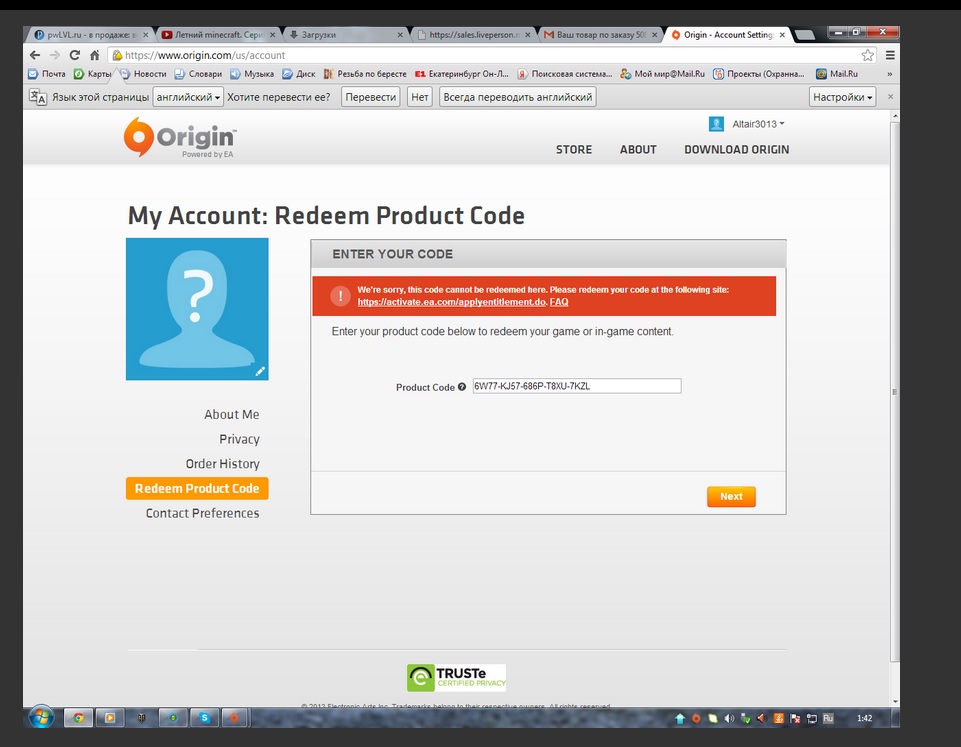Open the Мой мир@Mail.Ru bookmark

click(x=662, y=74)
